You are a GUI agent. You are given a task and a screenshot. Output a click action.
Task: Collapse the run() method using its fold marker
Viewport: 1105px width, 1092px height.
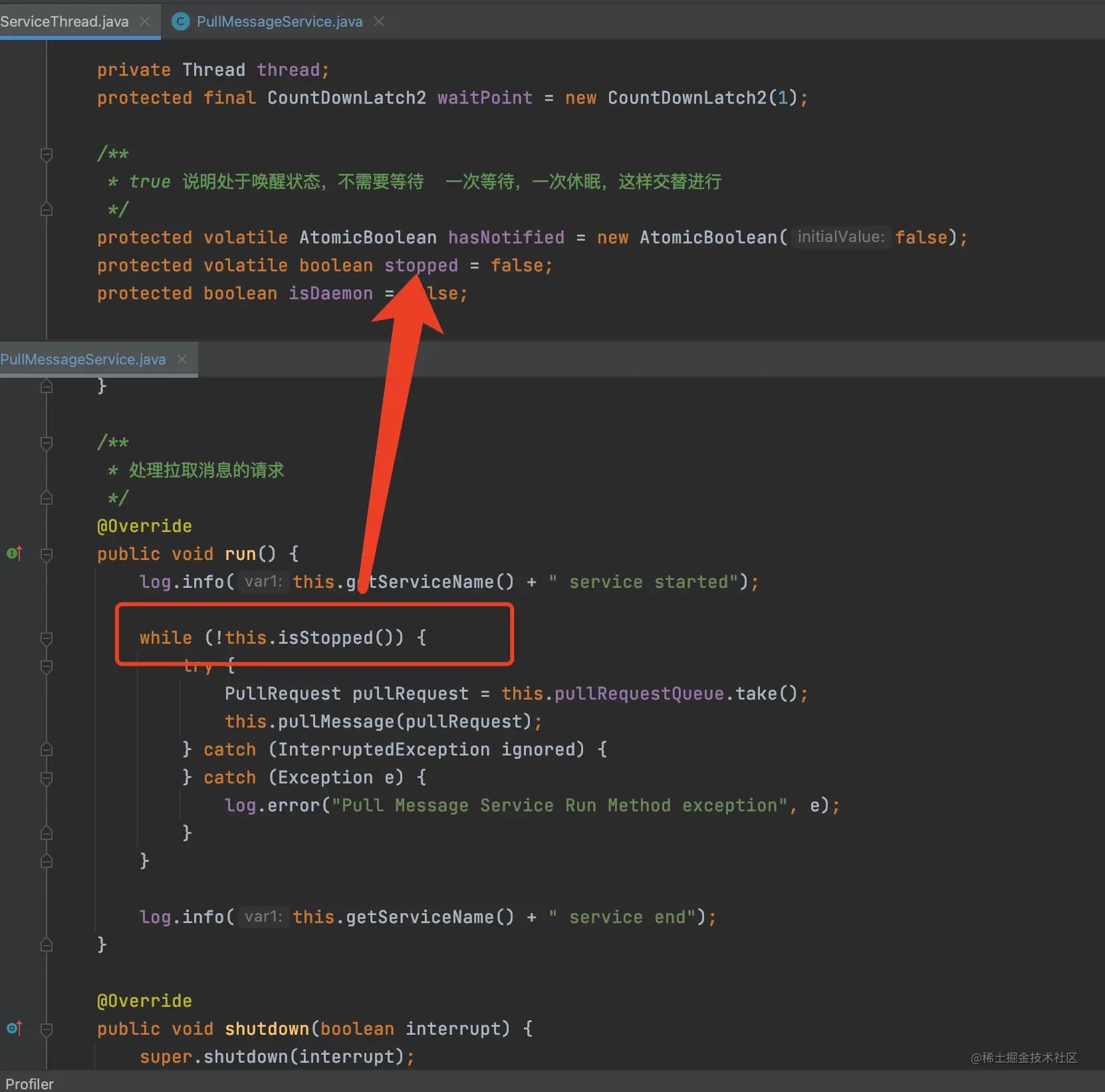tap(47, 554)
